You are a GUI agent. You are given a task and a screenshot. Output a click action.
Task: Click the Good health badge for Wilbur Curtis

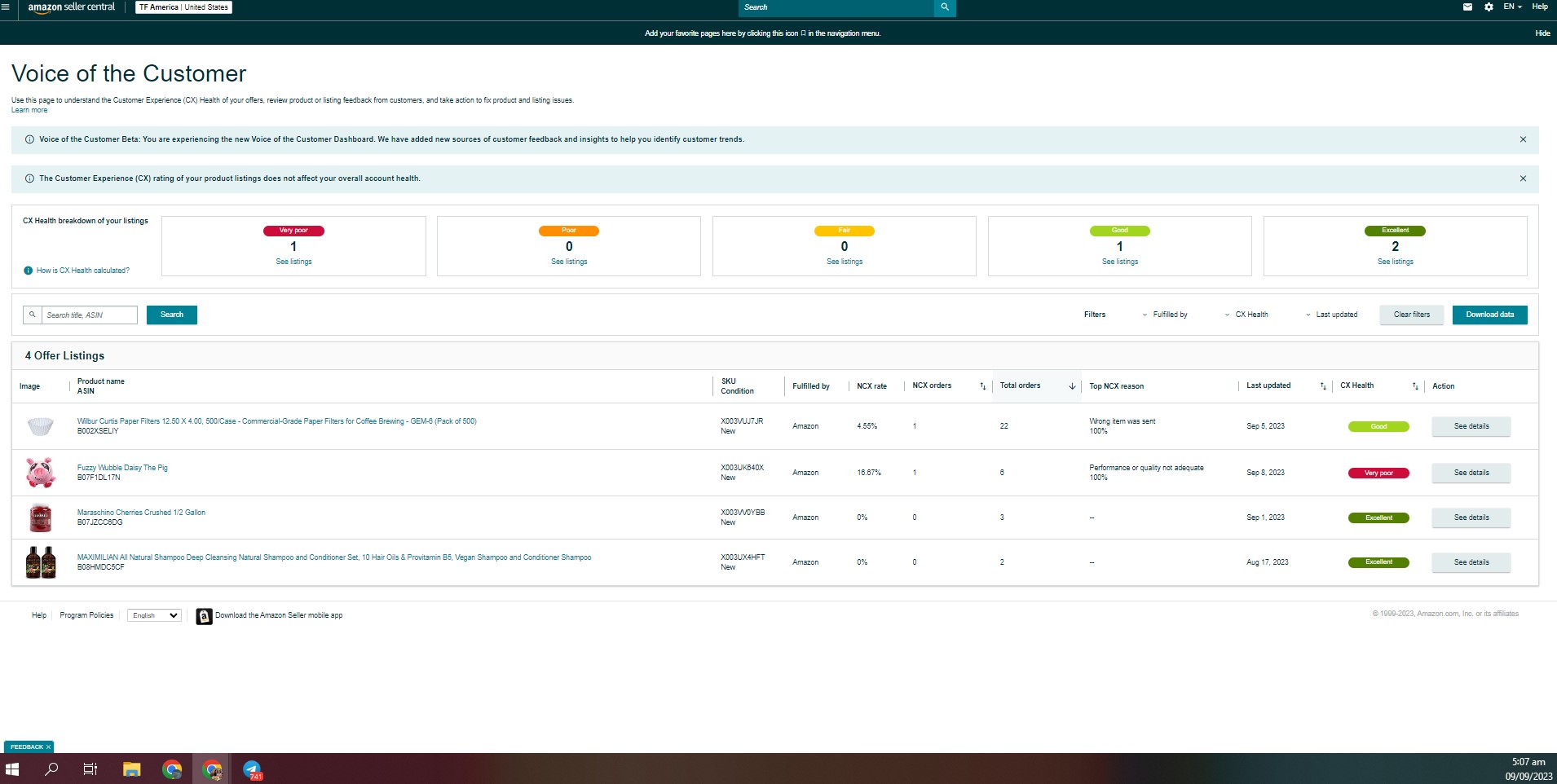pos(1378,426)
